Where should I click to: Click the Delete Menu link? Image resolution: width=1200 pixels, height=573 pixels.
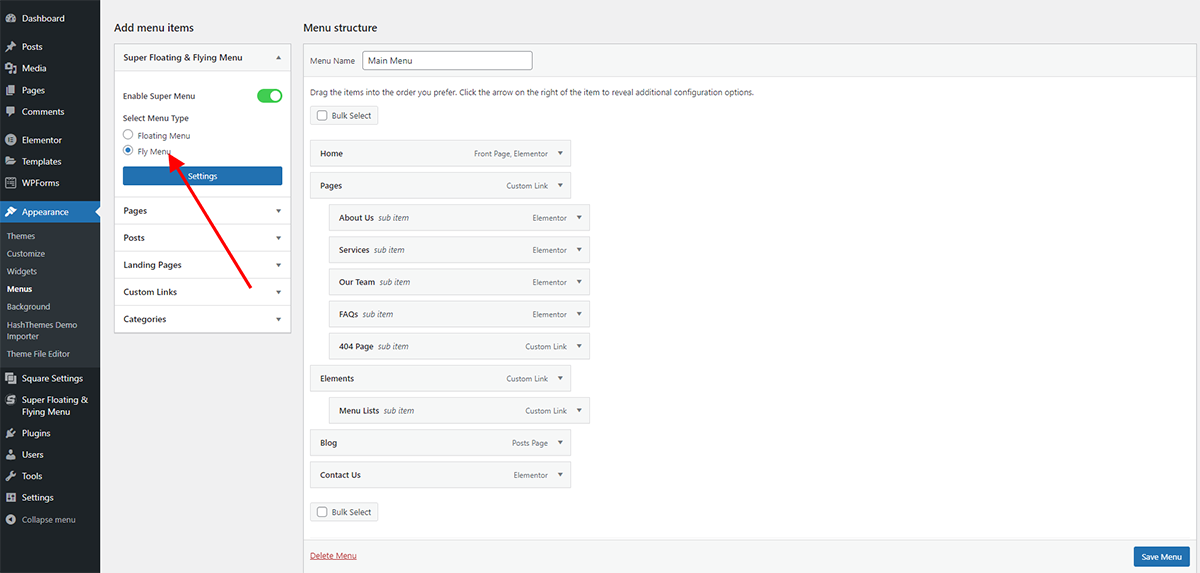tap(333, 556)
